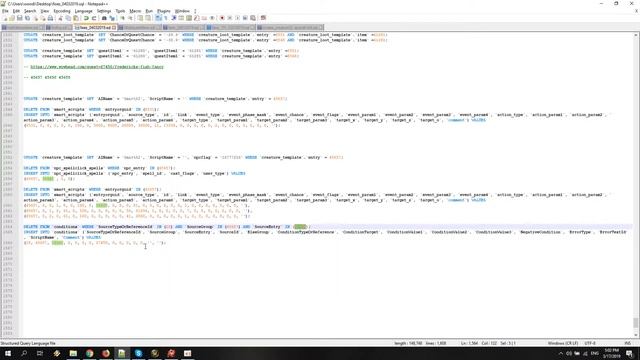The height and width of the screenshot is (360, 640).
Task: Open the Search menu
Action: pyautogui.click(x=30, y=11)
